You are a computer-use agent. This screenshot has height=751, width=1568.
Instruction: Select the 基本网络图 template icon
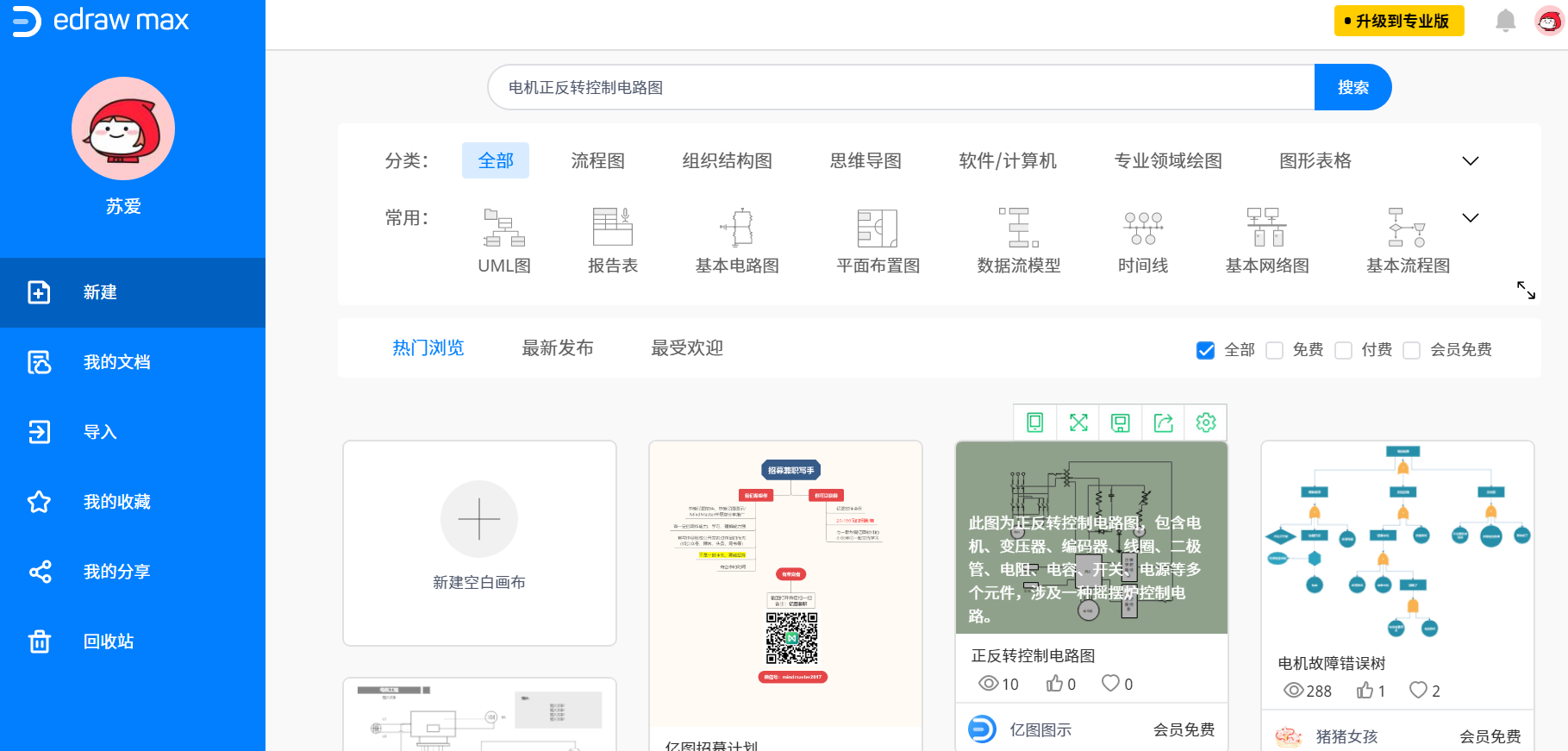(x=1266, y=228)
